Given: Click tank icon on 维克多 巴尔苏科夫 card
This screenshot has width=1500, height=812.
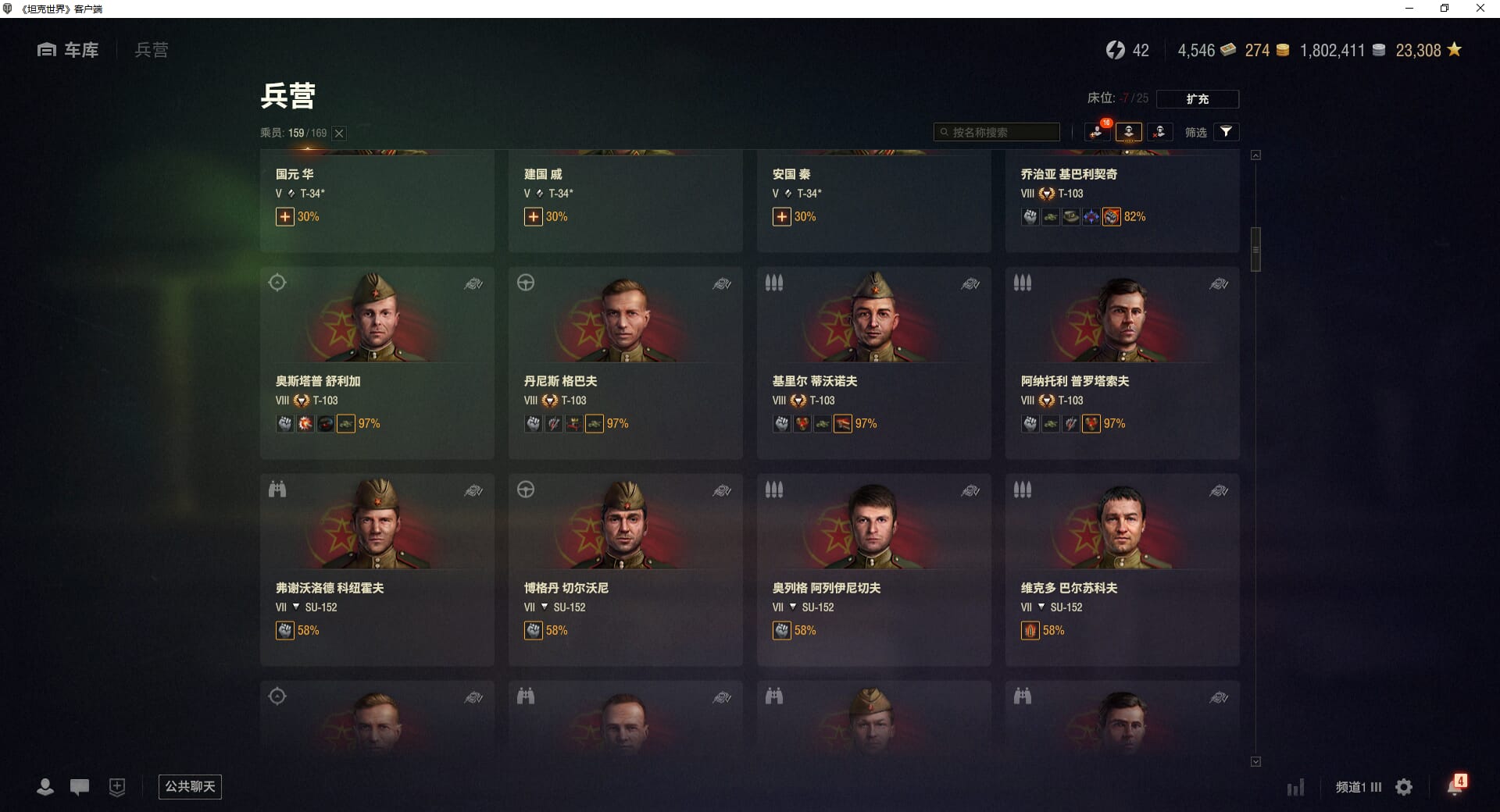Looking at the screenshot, I should [1219, 491].
